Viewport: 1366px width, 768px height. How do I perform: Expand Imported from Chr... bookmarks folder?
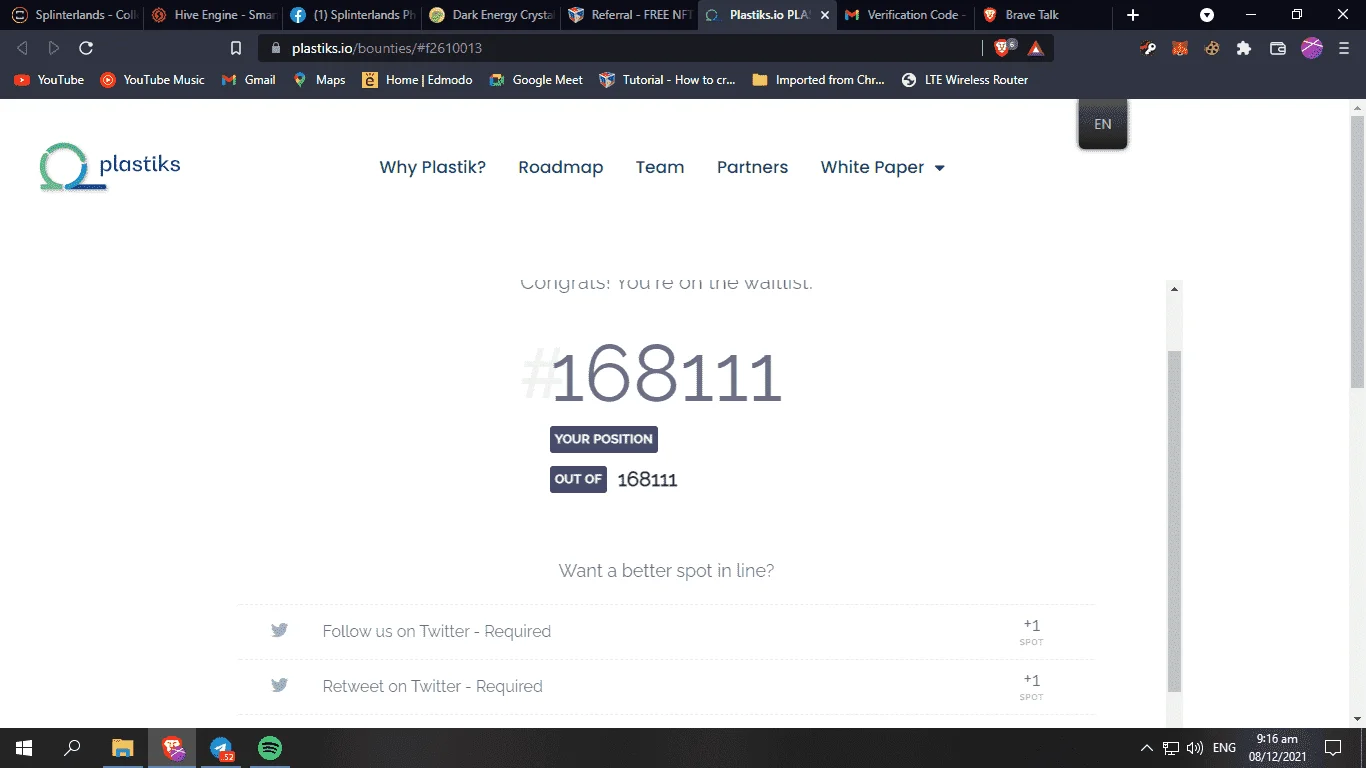click(x=818, y=80)
